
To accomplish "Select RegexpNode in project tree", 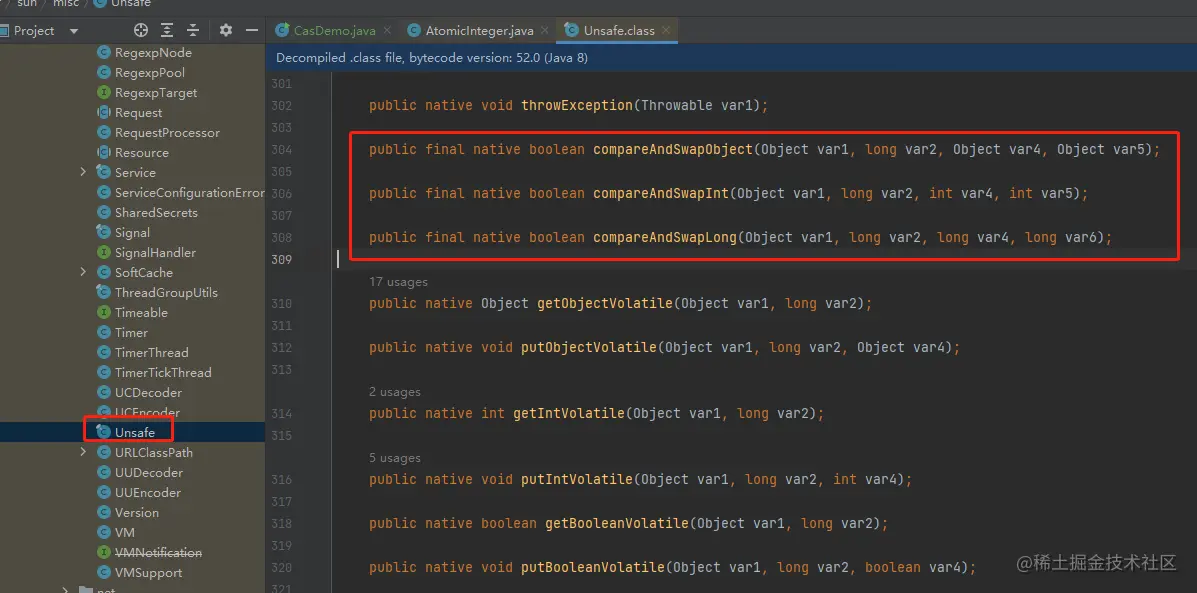I will [x=153, y=53].
